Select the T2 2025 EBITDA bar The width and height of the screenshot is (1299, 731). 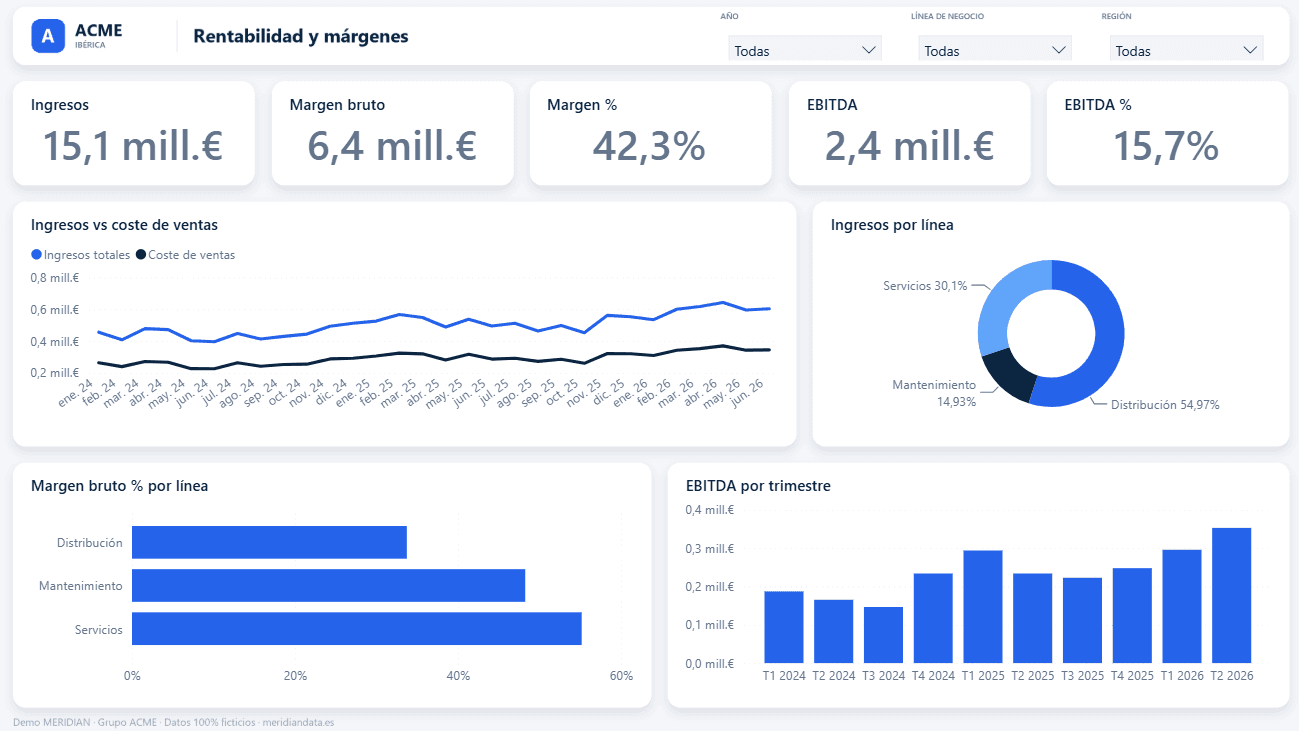[1033, 618]
